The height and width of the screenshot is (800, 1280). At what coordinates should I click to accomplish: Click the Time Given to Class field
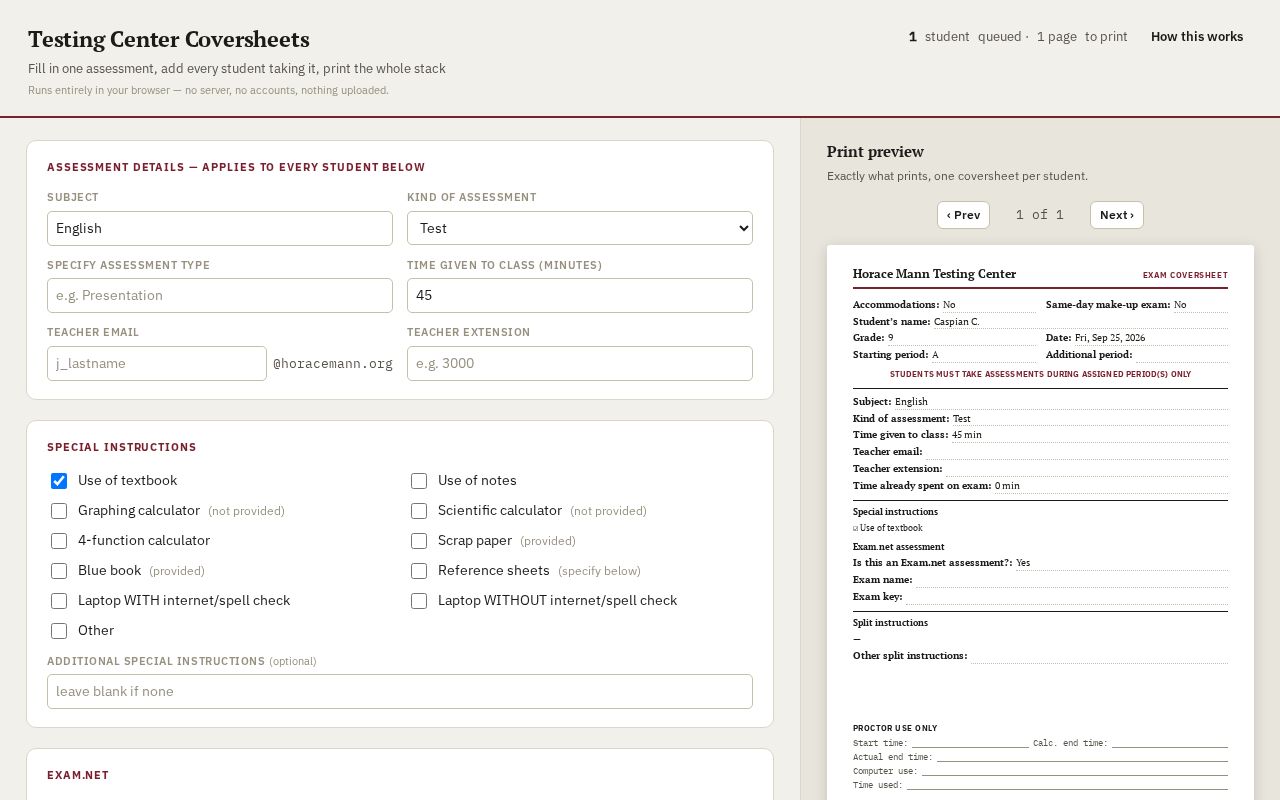(580, 295)
